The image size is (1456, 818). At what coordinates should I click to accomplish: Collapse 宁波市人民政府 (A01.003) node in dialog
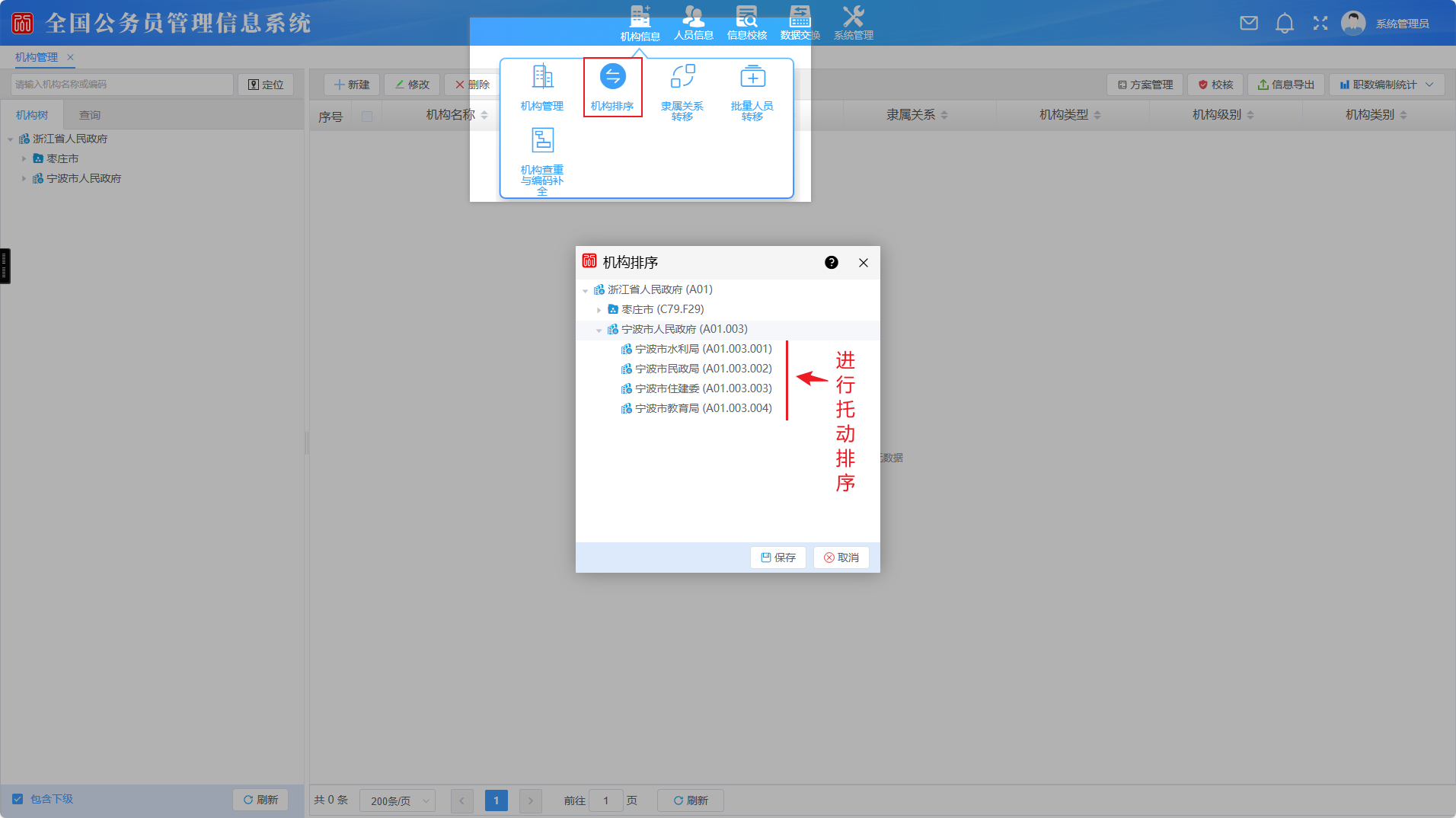(599, 330)
